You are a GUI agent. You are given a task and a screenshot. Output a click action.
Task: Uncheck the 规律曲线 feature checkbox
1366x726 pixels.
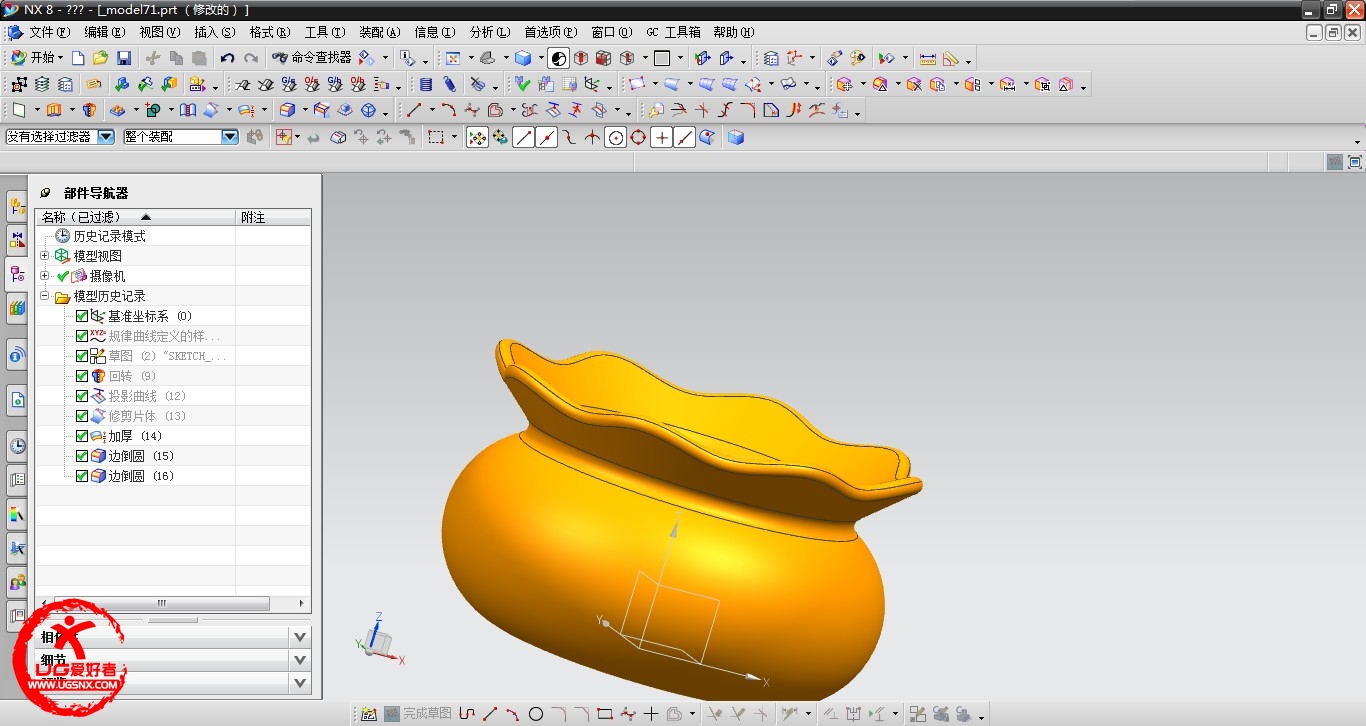tap(82, 336)
